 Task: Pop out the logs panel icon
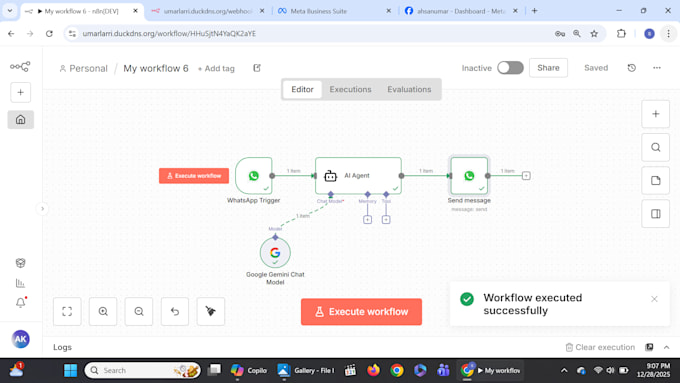click(649, 347)
